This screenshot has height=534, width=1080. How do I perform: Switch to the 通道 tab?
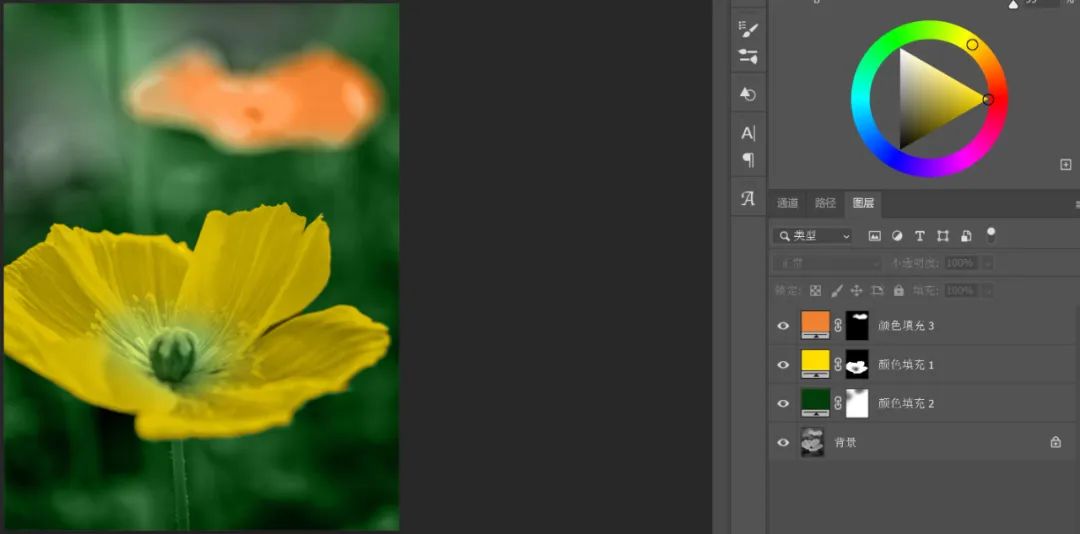pyautogui.click(x=788, y=203)
